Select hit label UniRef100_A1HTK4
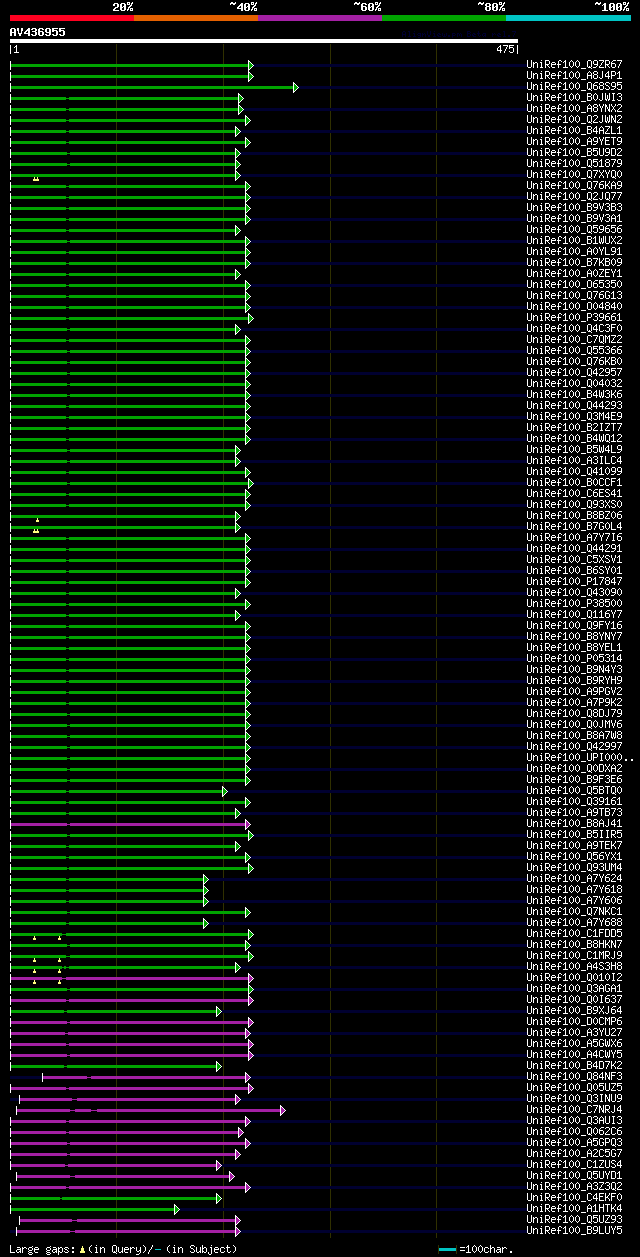The height and width of the screenshot is (1257, 640). click(574, 1208)
